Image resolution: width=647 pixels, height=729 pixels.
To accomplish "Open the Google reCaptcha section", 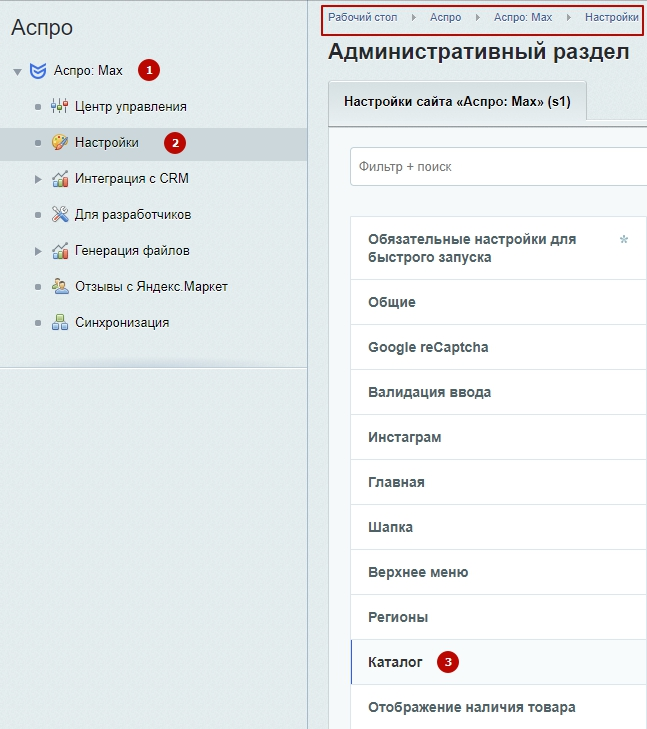I will (x=499, y=347).
